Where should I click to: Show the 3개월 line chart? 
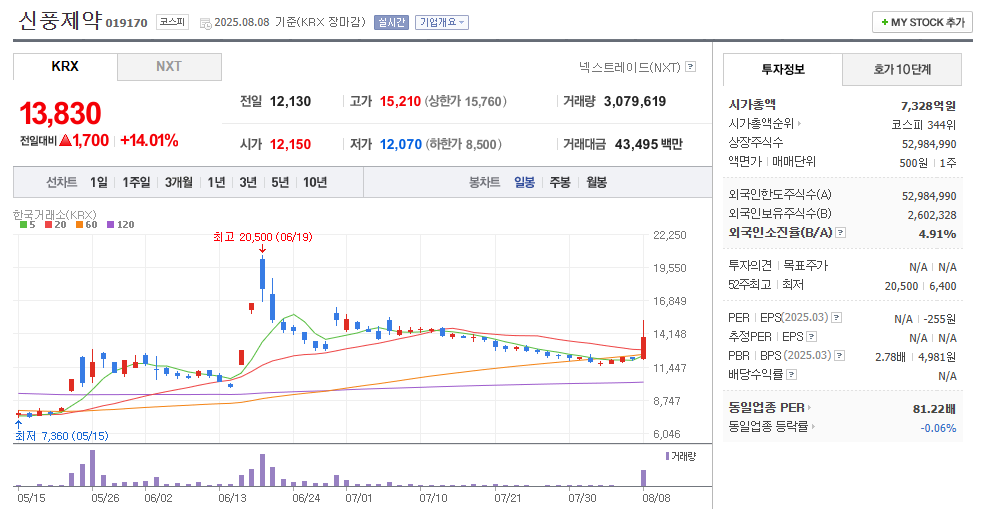[178, 182]
